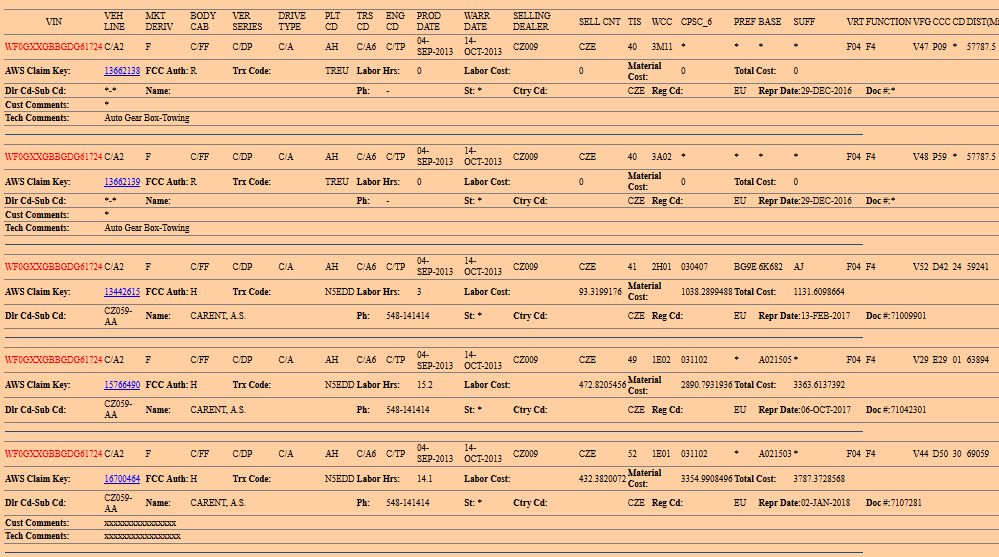The width and height of the screenshot is (999, 557).
Task: Click the WCC code 2H01 cell
Action: coord(661,267)
